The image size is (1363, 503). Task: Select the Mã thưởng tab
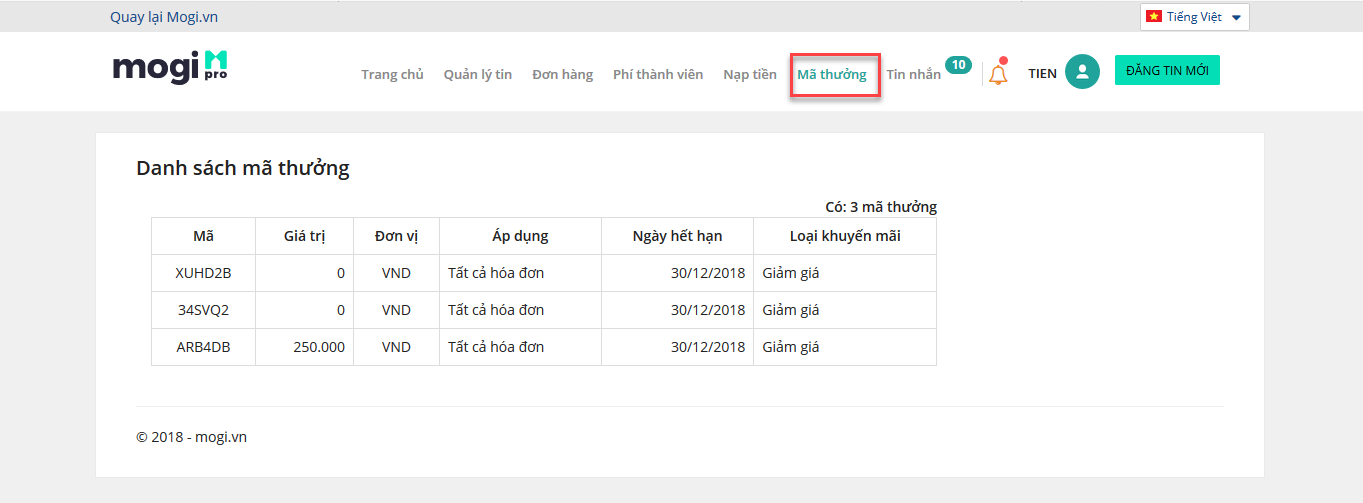click(832, 74)
